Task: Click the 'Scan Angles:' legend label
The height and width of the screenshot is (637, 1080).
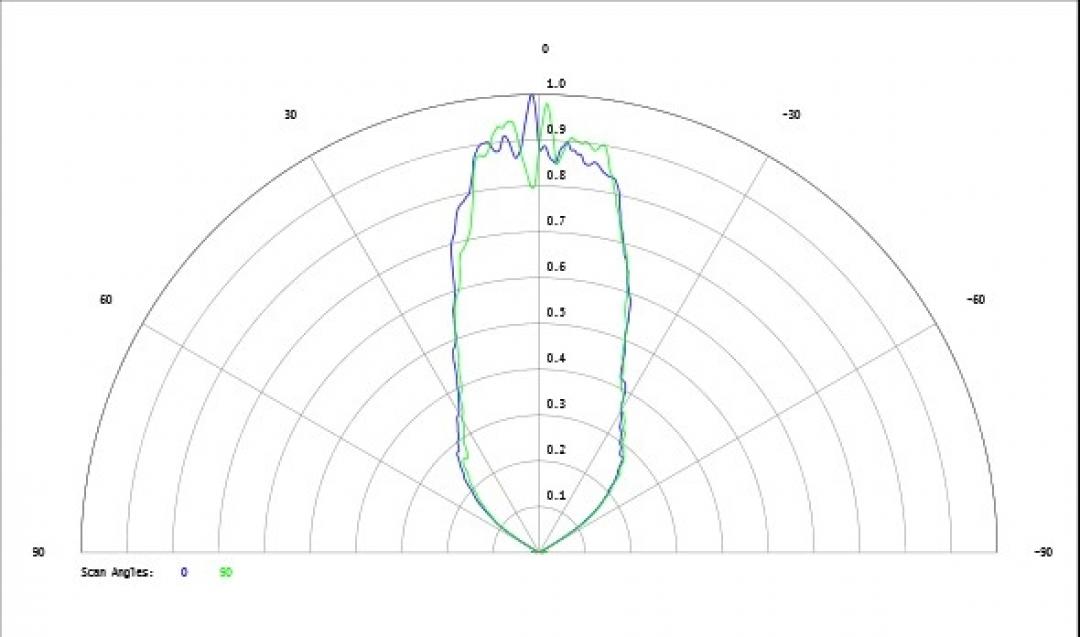Action: click(118, 573)
